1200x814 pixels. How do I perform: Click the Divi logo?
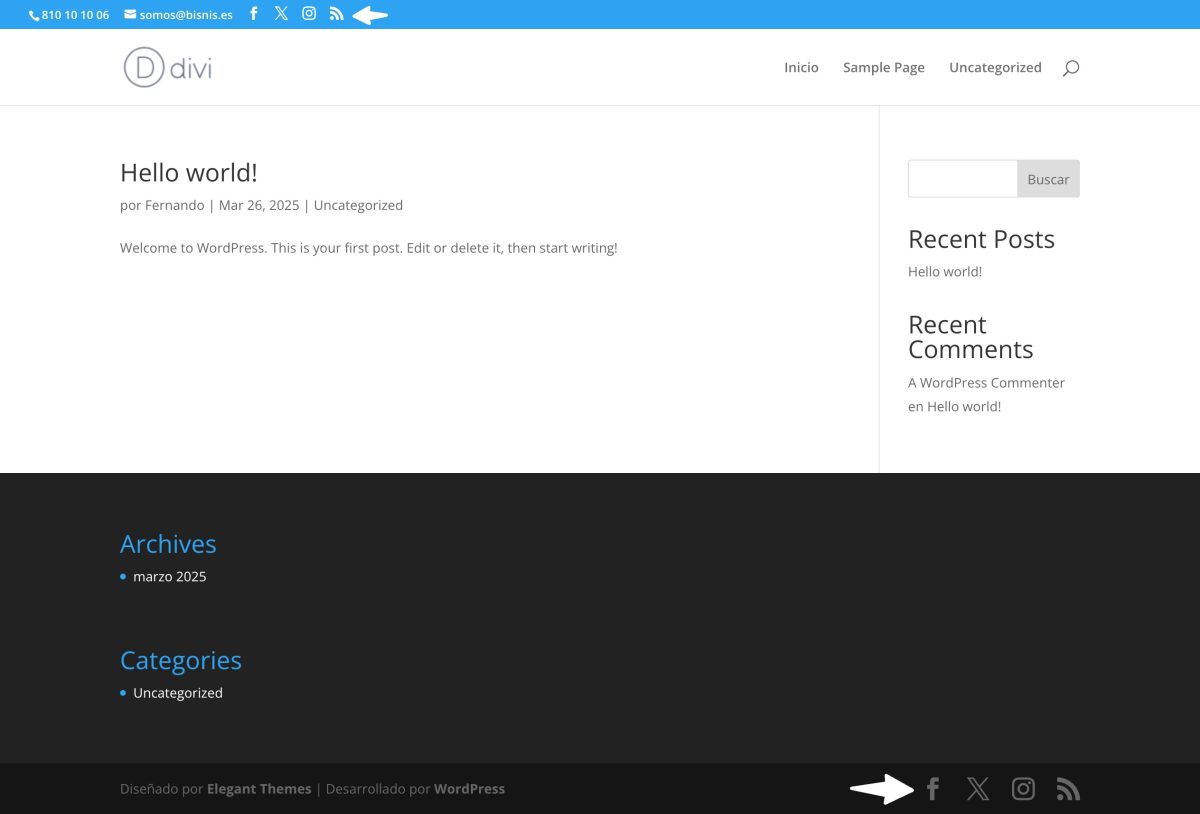click(168, 67)
